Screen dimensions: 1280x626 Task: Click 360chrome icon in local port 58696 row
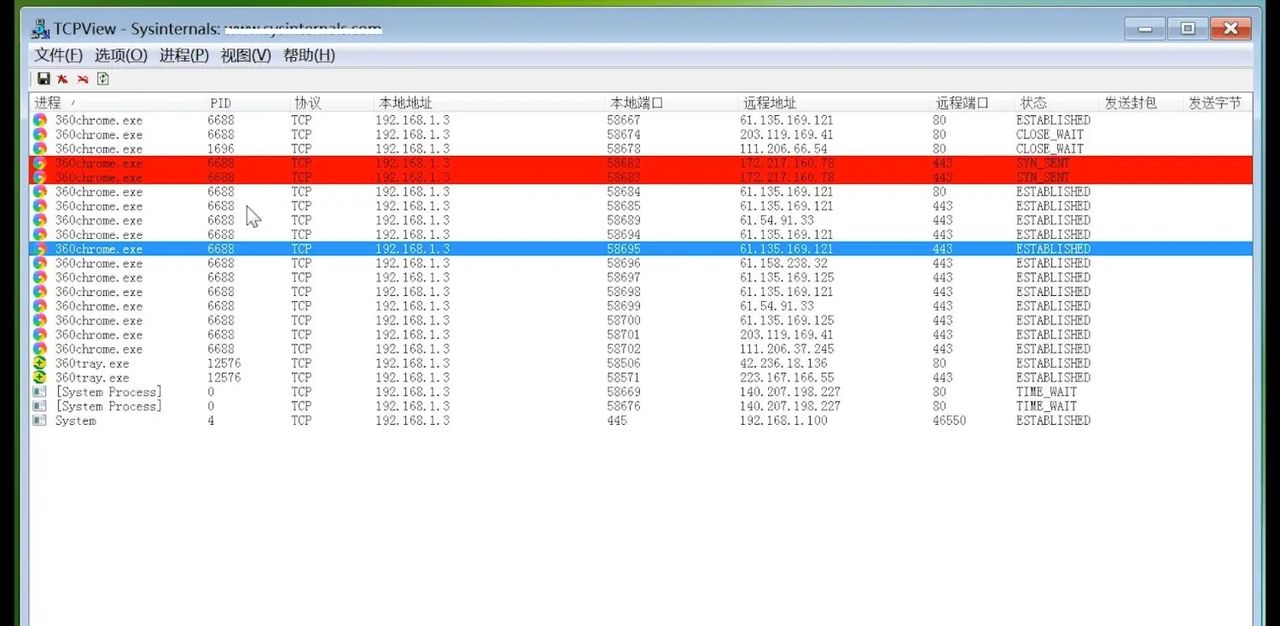[x=40, y=263]
